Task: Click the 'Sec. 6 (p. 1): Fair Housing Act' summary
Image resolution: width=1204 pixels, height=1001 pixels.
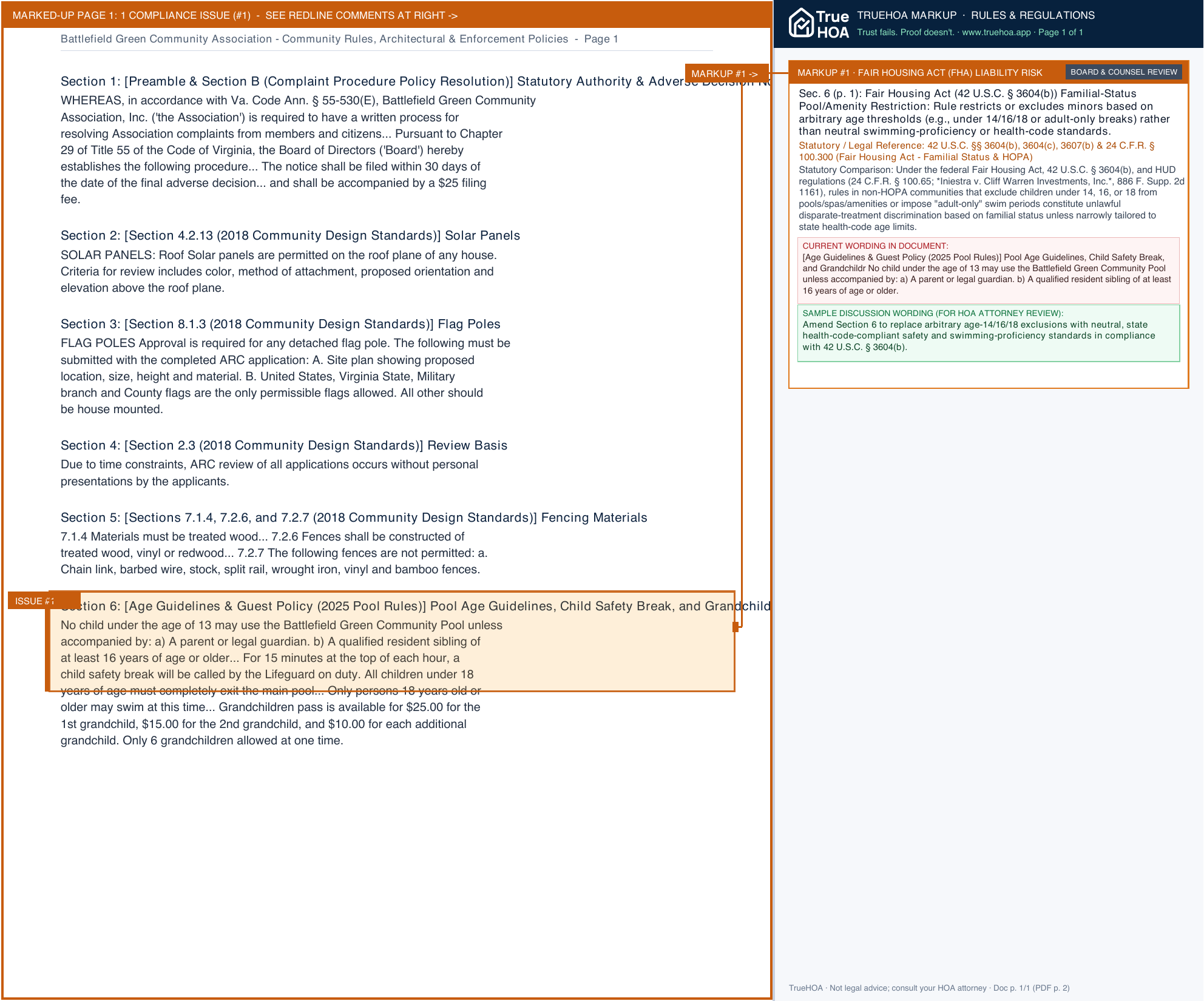Action: (x=984, y=112)
